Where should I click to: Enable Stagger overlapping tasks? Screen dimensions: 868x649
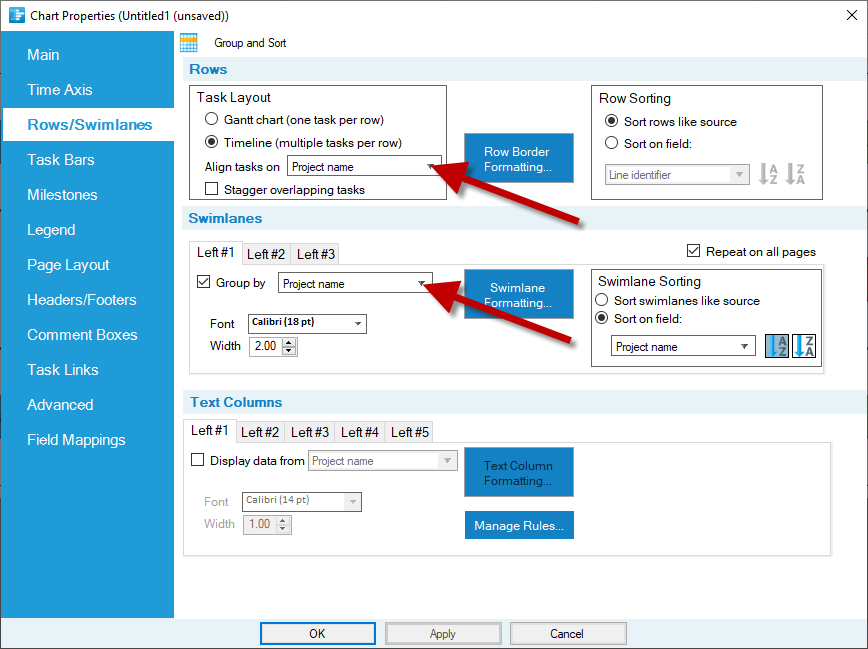[211, 189]
